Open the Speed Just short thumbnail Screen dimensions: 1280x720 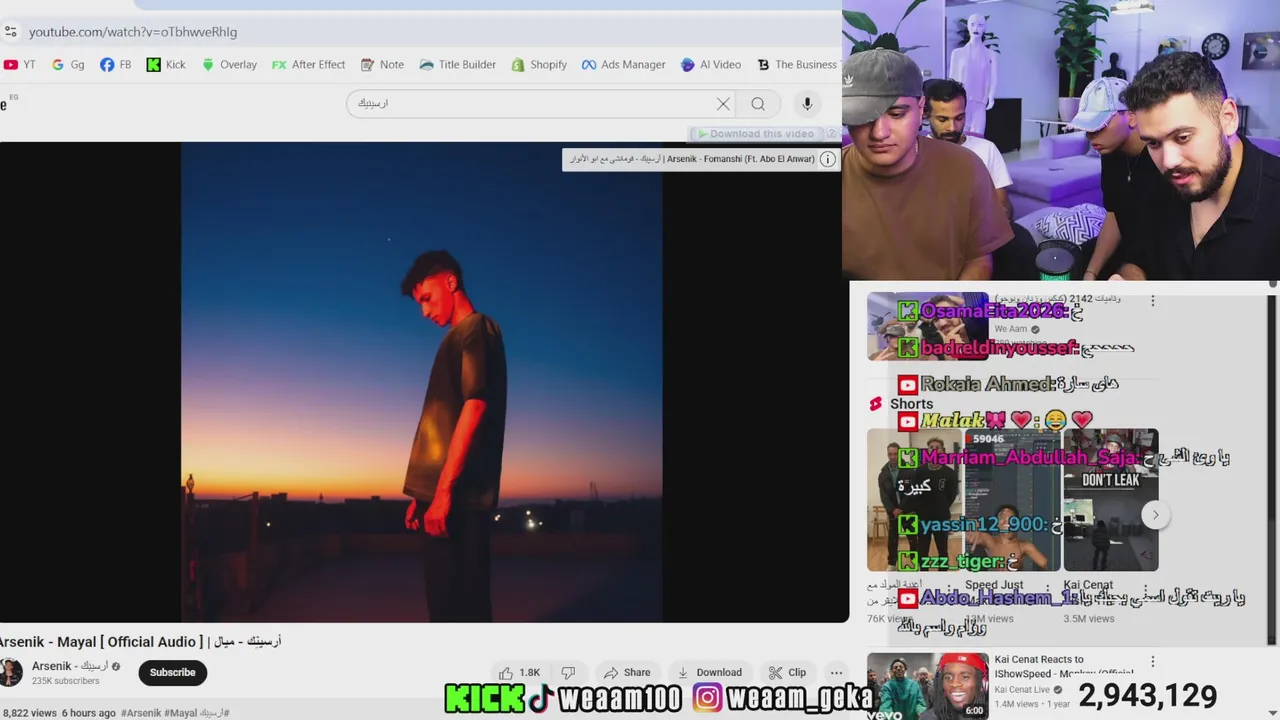tap(1012, 500)
